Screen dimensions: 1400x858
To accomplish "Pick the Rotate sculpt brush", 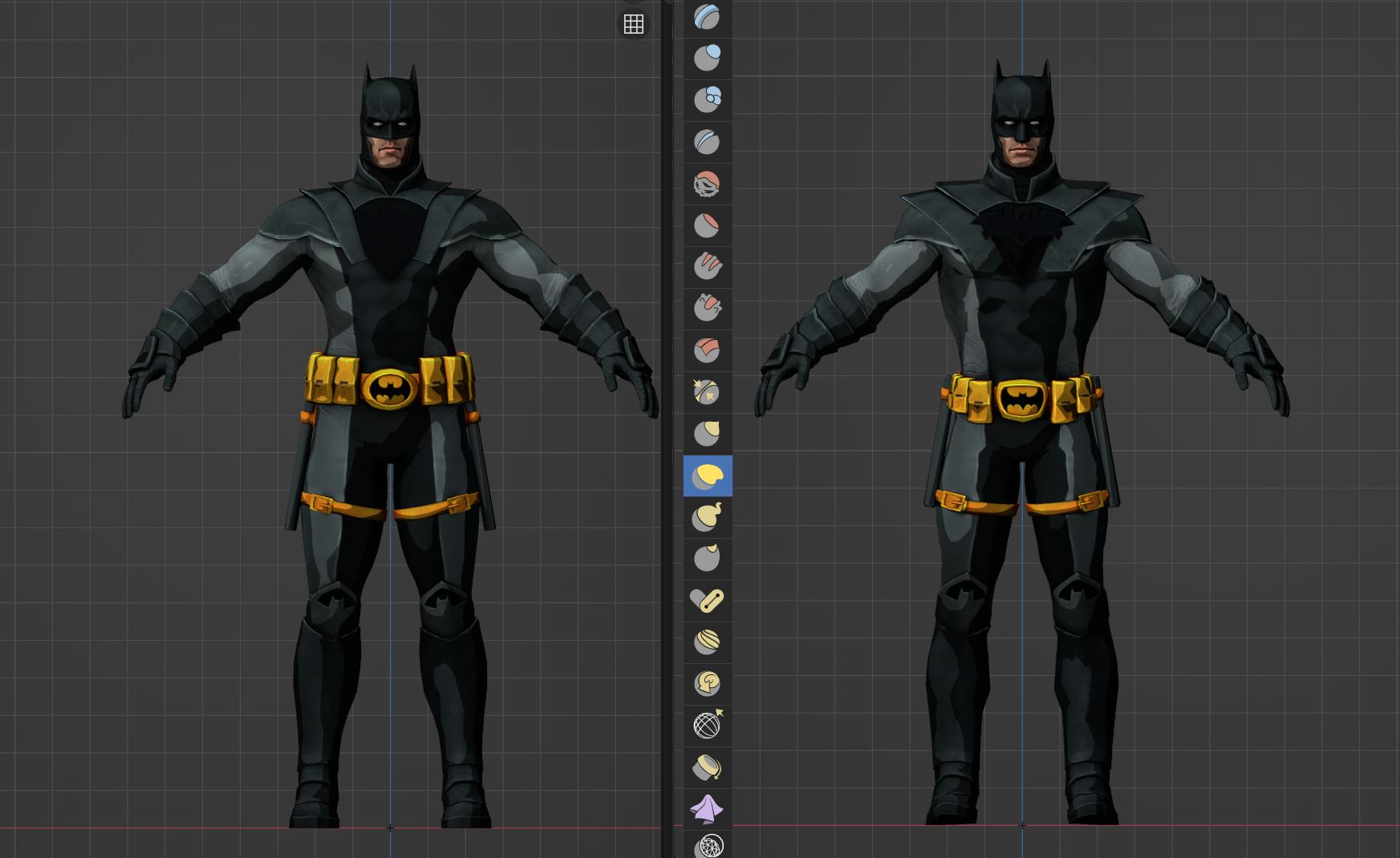I will pos(707,684).
